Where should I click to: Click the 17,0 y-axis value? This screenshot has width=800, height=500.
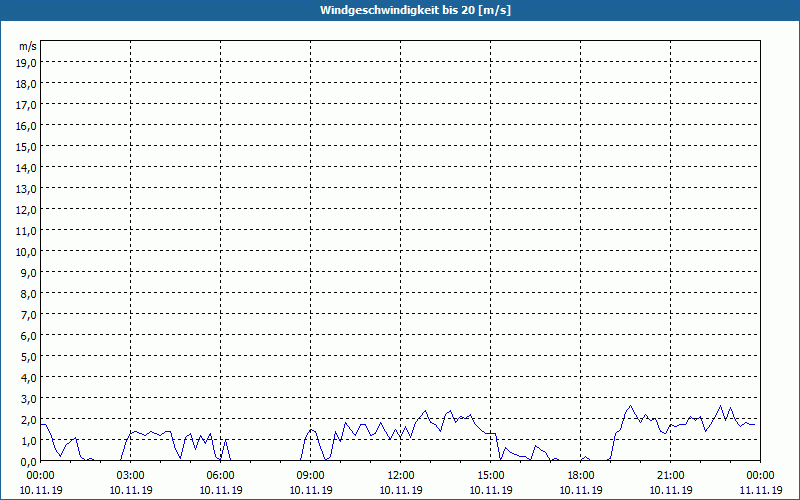26,105
